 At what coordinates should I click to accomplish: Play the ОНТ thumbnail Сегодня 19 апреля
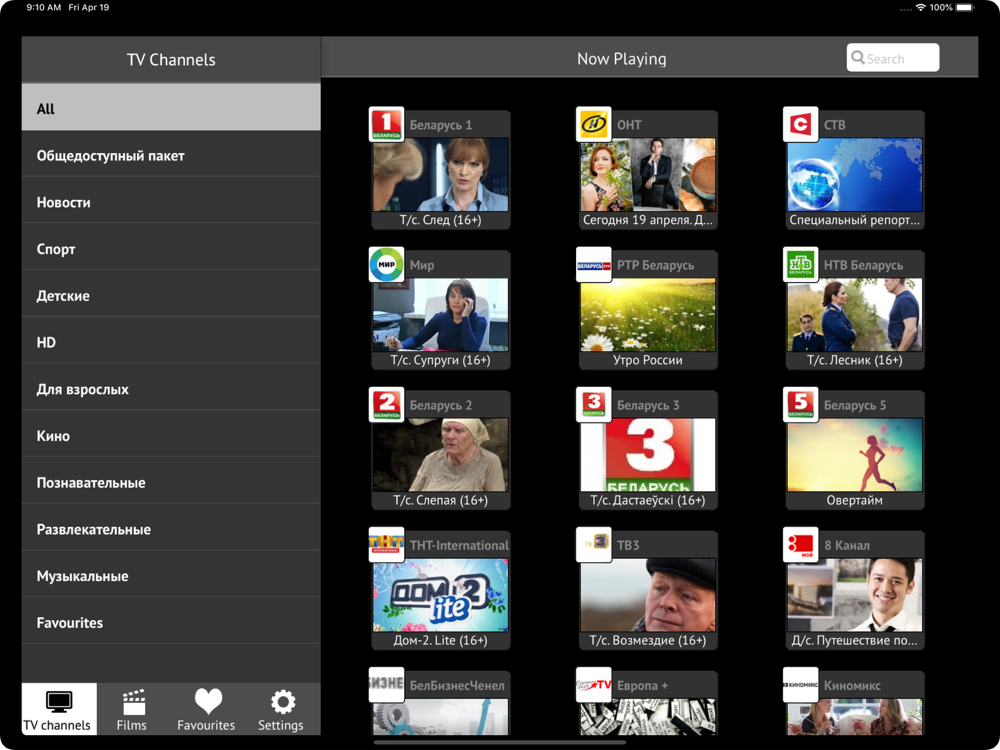pos(648,175)
